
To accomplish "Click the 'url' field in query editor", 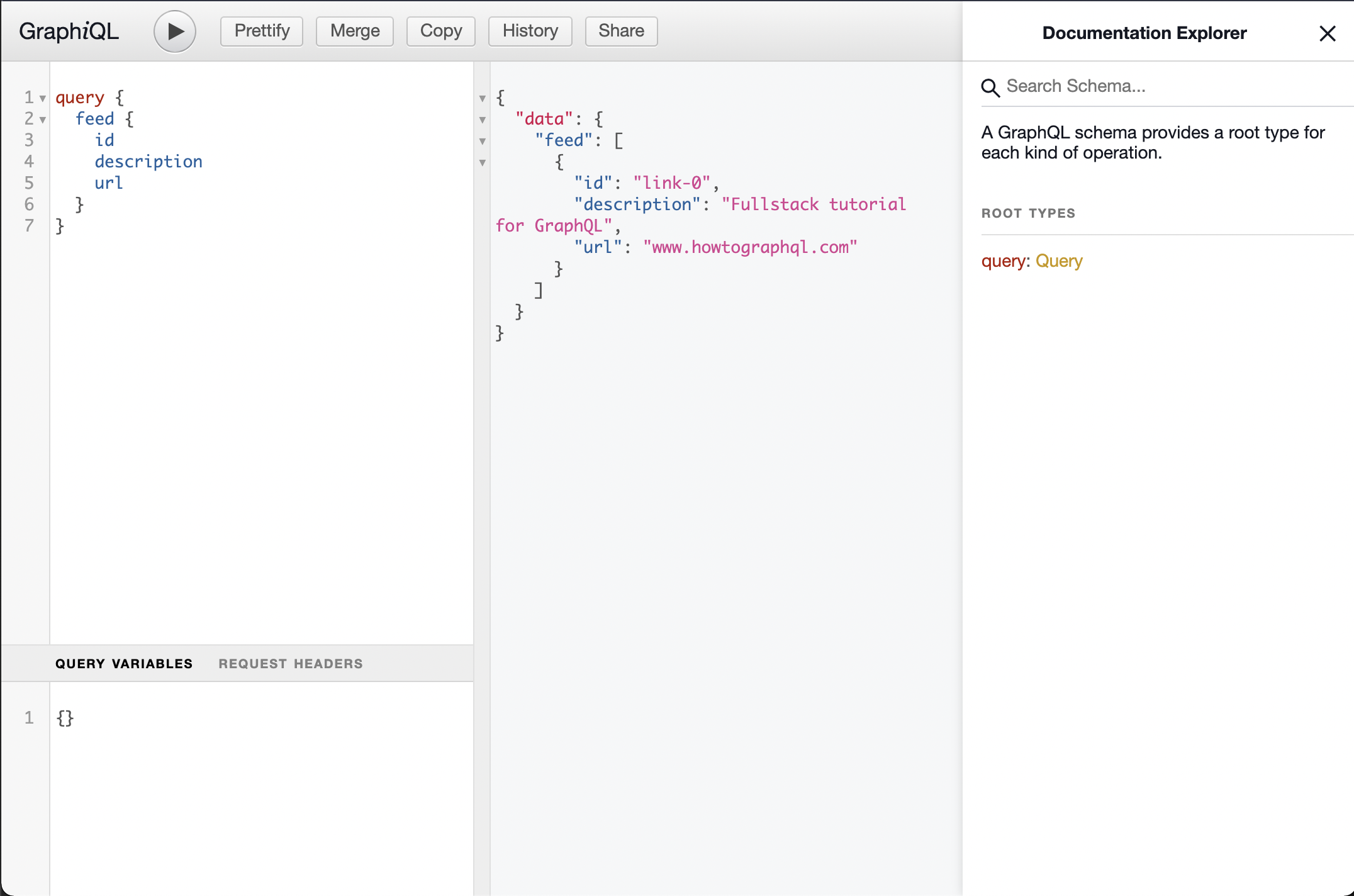I will coord(109,183).
